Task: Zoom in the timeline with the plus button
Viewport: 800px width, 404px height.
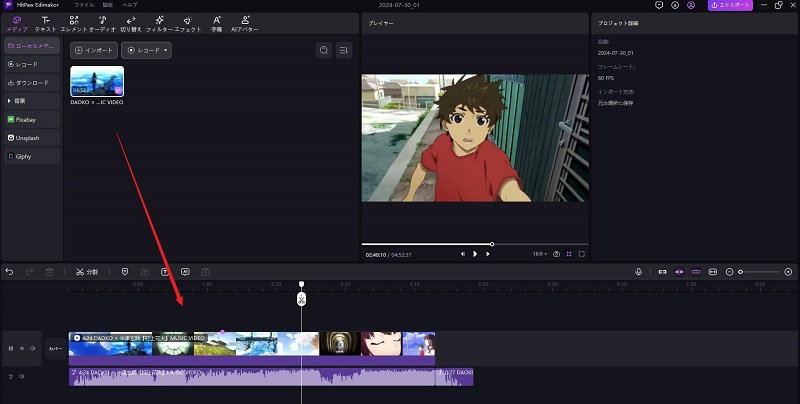Action: point(788,272)
